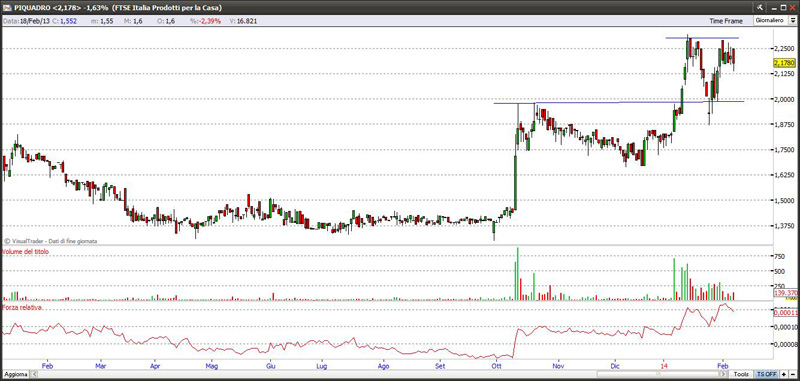Click the C: 1,552 close value
Viewport: 800px width, 381px height.
pyautogui.click(x=65, y=21)
